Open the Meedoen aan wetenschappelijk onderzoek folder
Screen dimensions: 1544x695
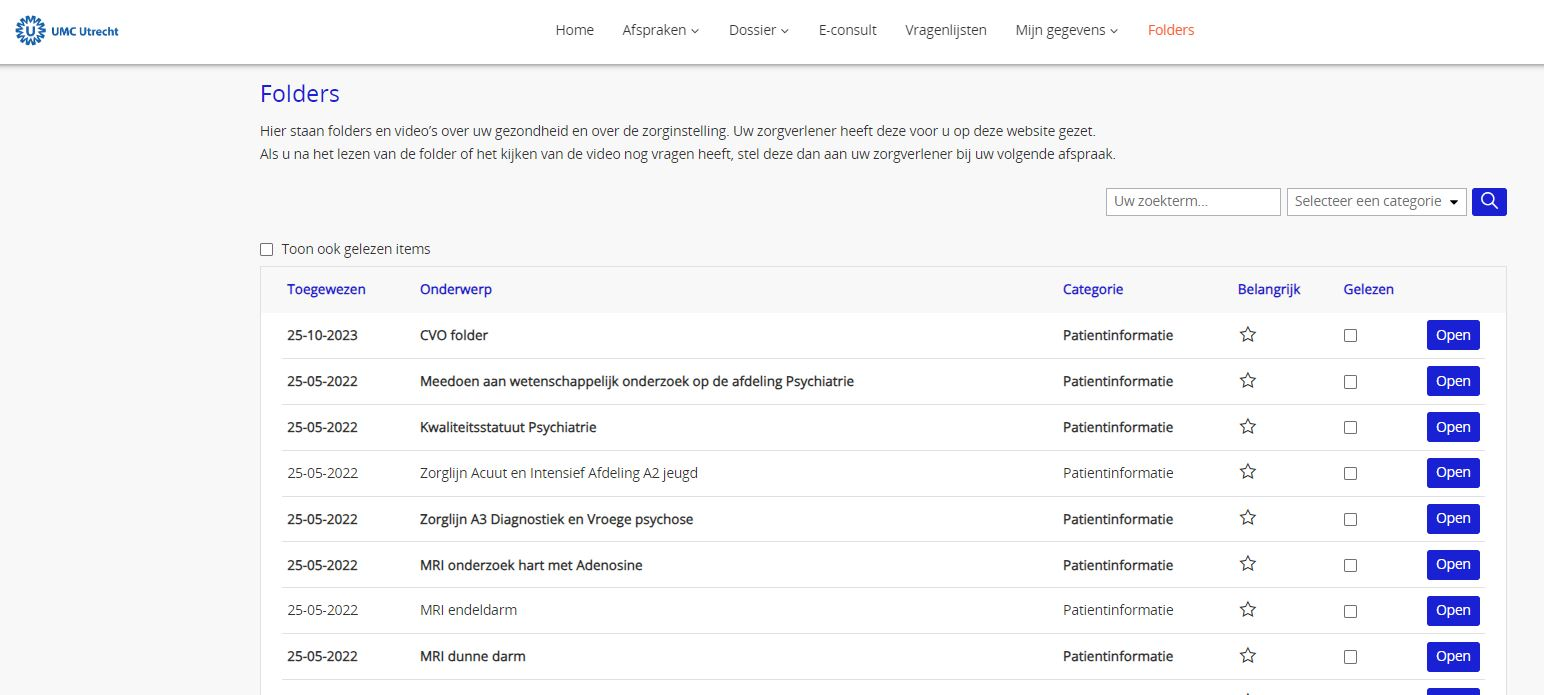click(1452, 381)
